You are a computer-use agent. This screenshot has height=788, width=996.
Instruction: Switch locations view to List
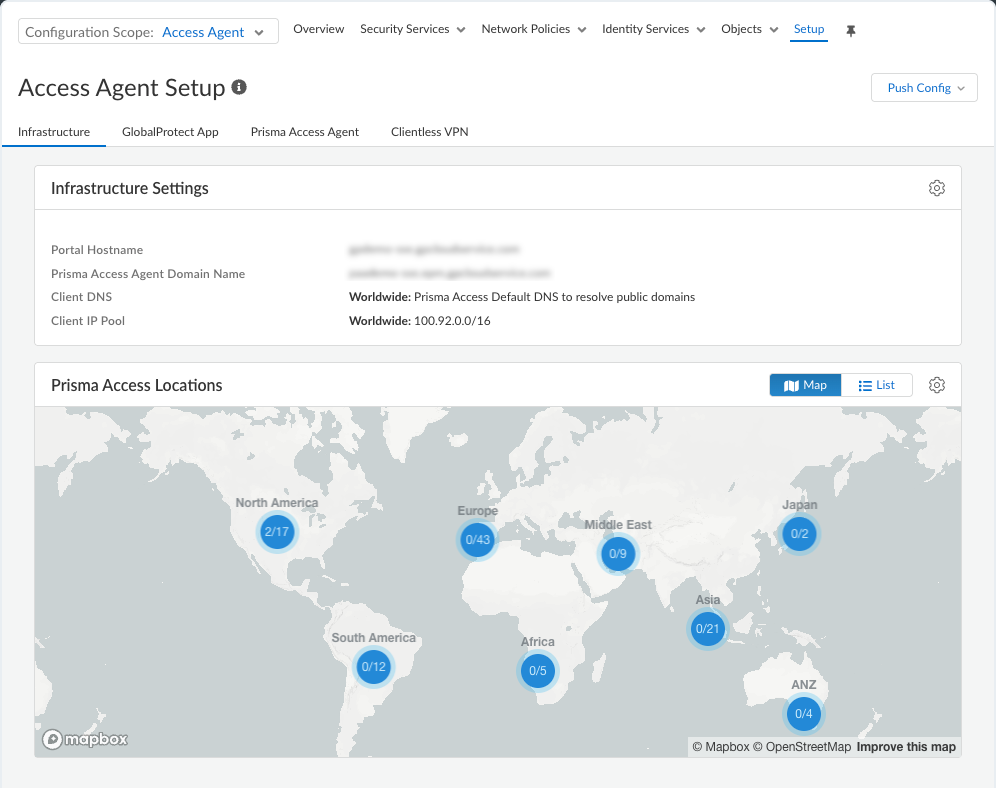877,385
